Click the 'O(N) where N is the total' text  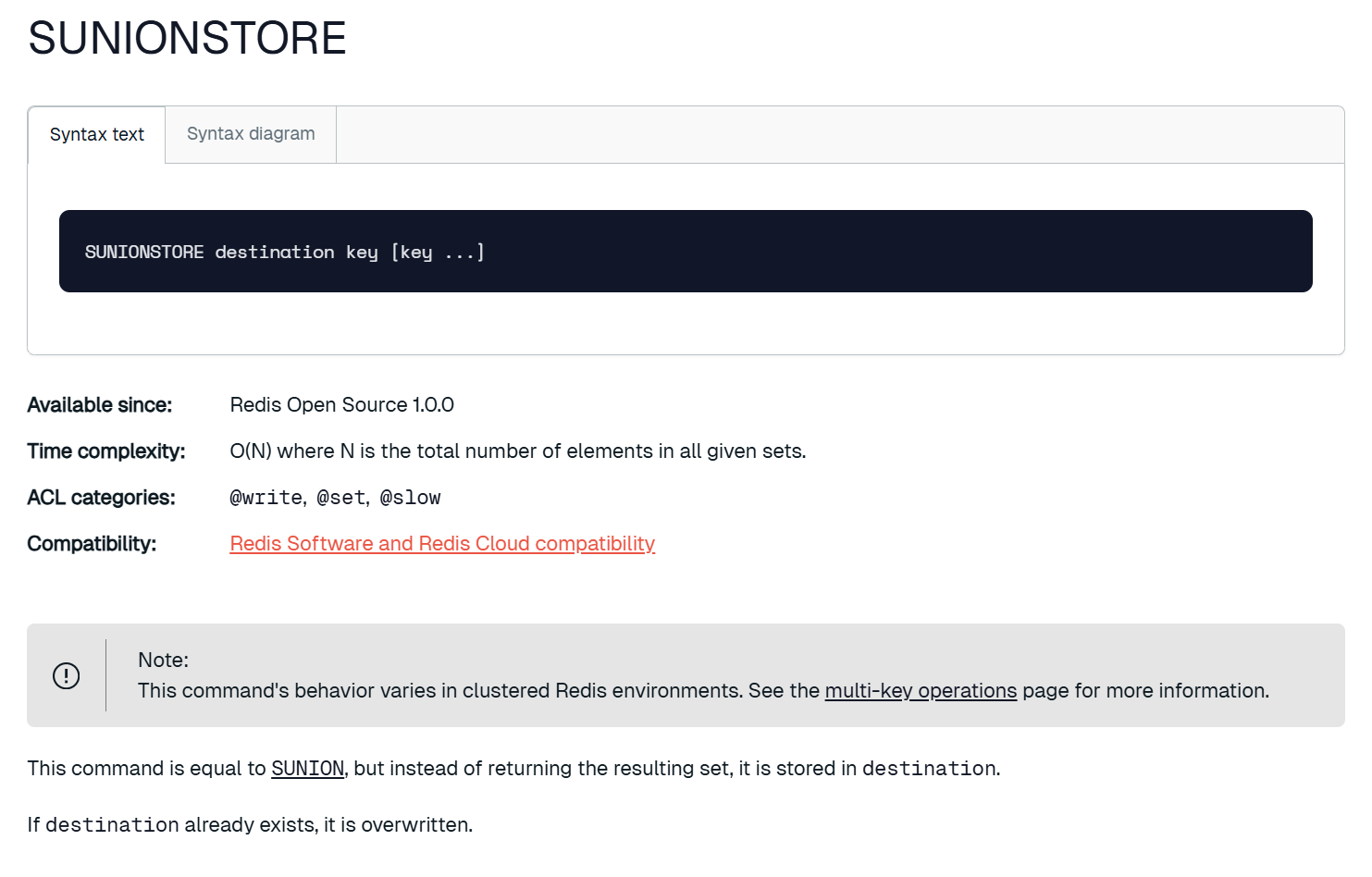tap(518, 451)
